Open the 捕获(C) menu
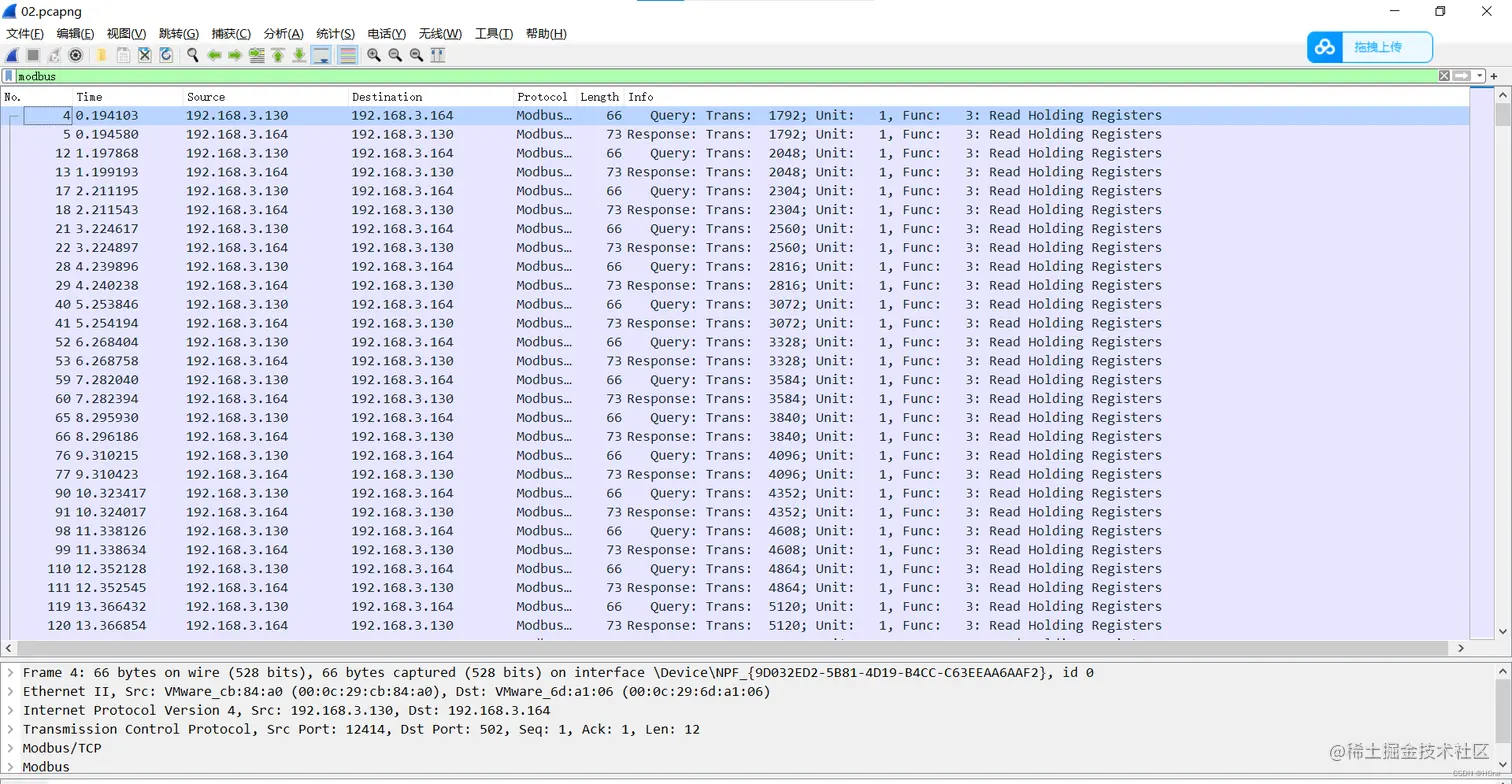The width and height of the screenshot is (1512, 784). [231, 34]
